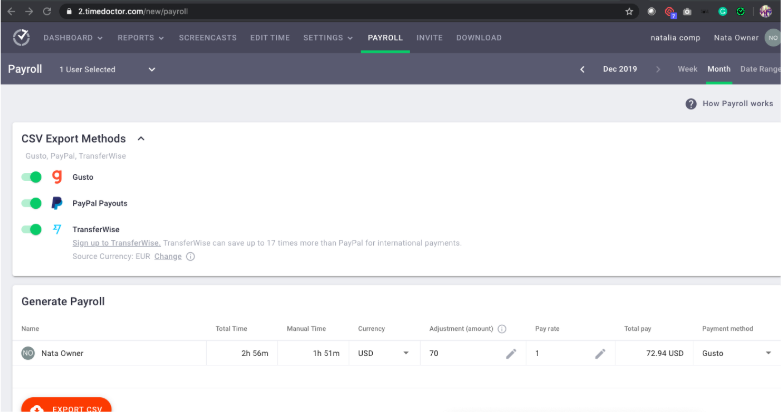Viewport: 782px width, 413px height.
Task: Open the Edit Time page
Action: tap(270, 38)
